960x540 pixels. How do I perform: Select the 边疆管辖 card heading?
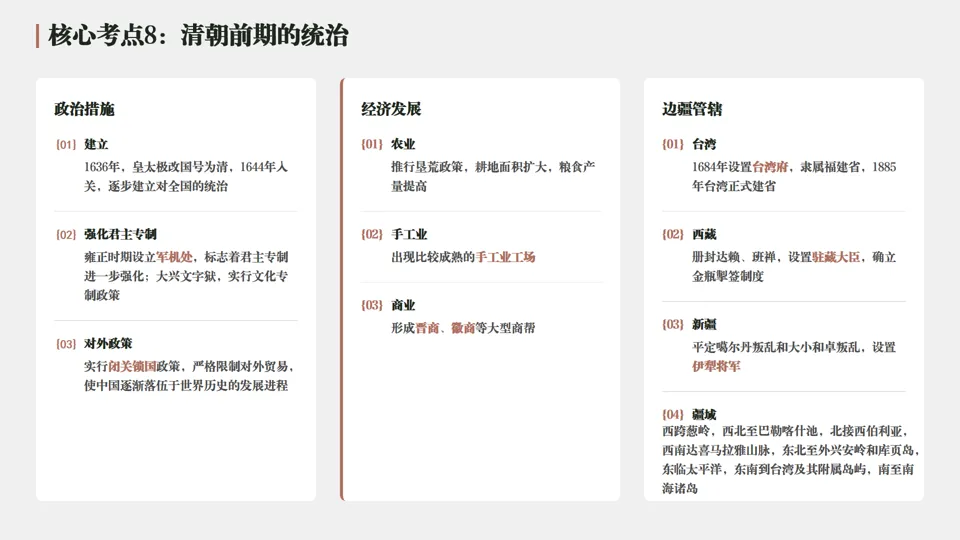tap(692, 109)
